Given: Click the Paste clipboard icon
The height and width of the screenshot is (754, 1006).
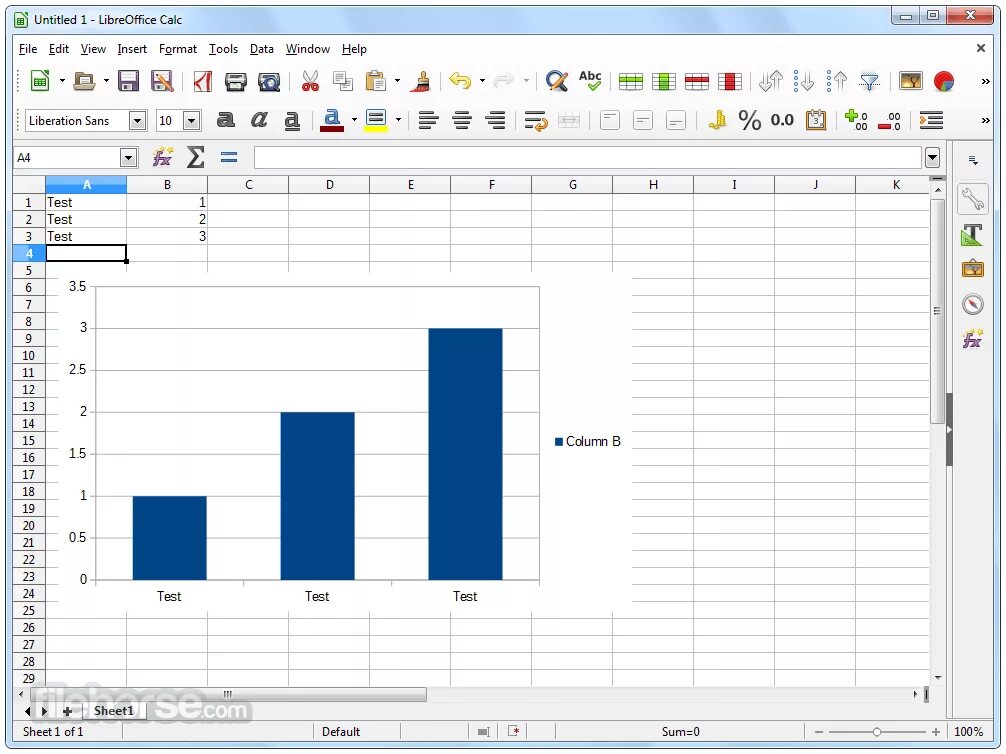Looking at the screenshot, I should (x=376, y=81).
